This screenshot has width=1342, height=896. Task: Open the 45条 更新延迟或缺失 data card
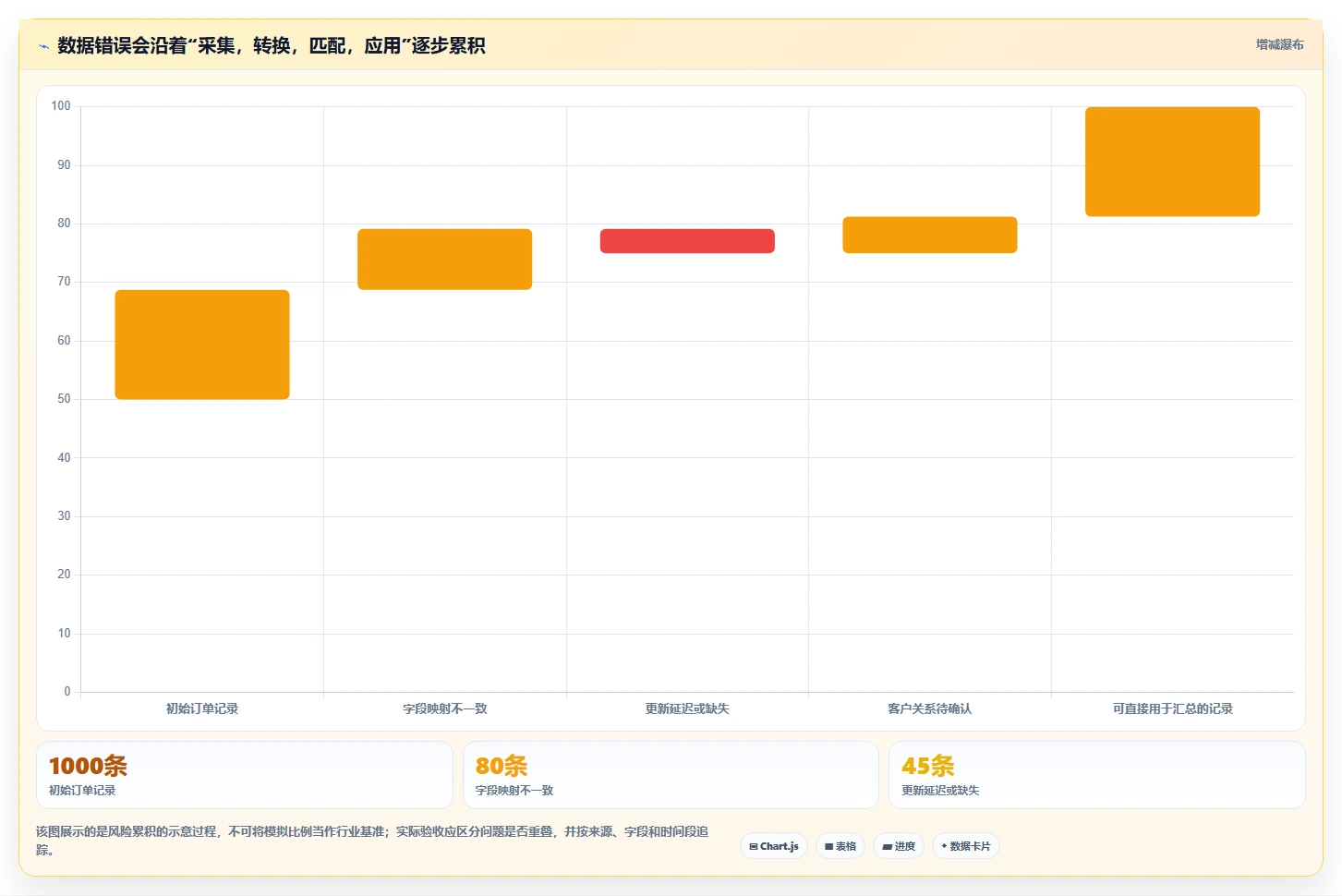coord(1097,775)
